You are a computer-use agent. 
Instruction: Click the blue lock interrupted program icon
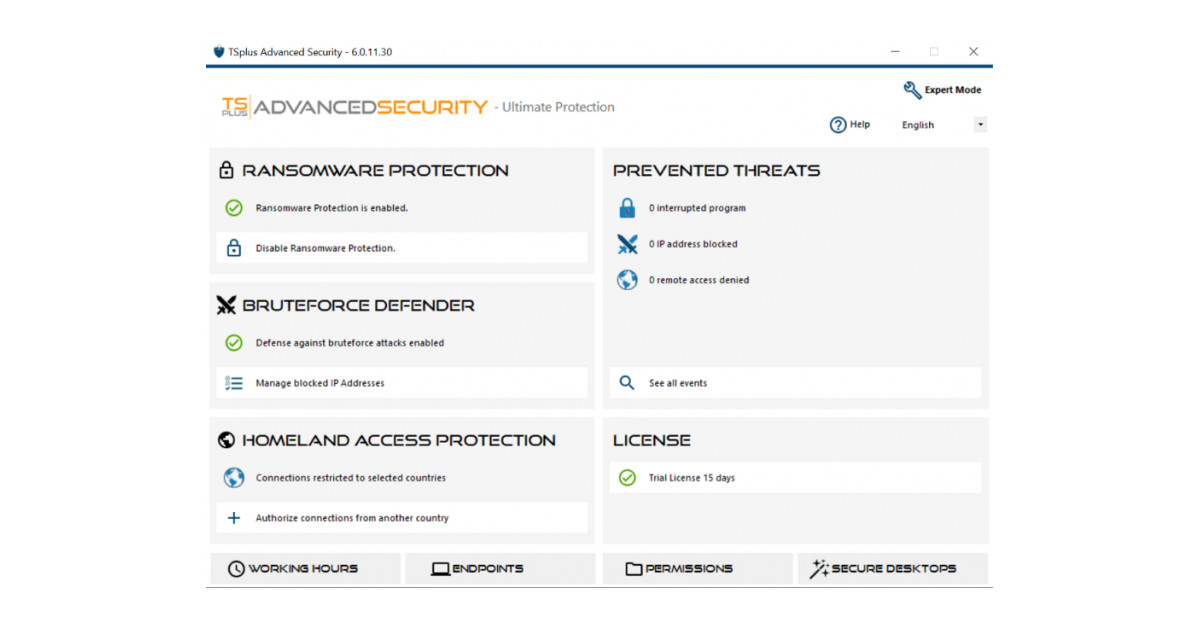point(627,208)
